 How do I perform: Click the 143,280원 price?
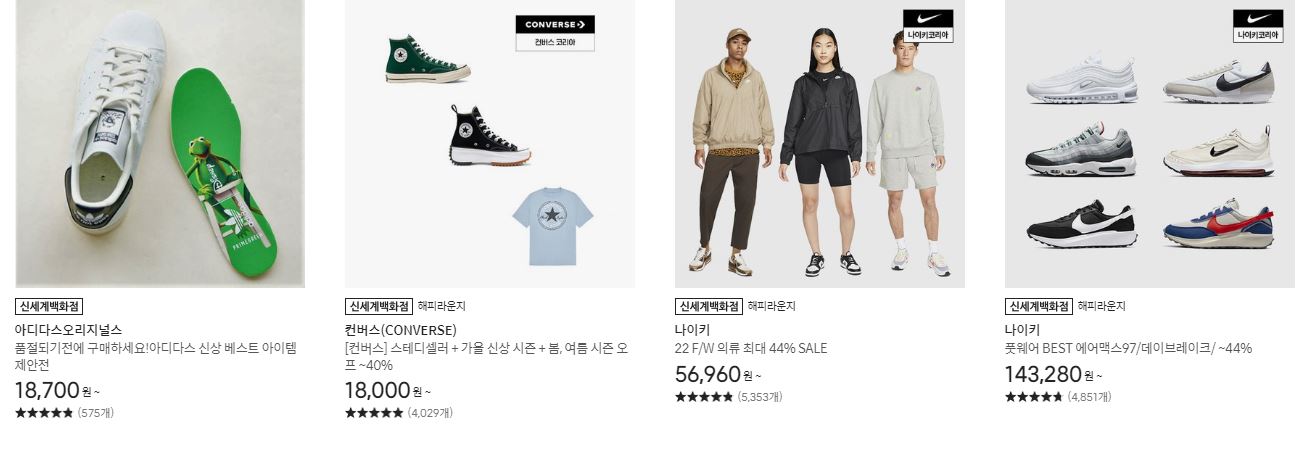coord(1054,375)
